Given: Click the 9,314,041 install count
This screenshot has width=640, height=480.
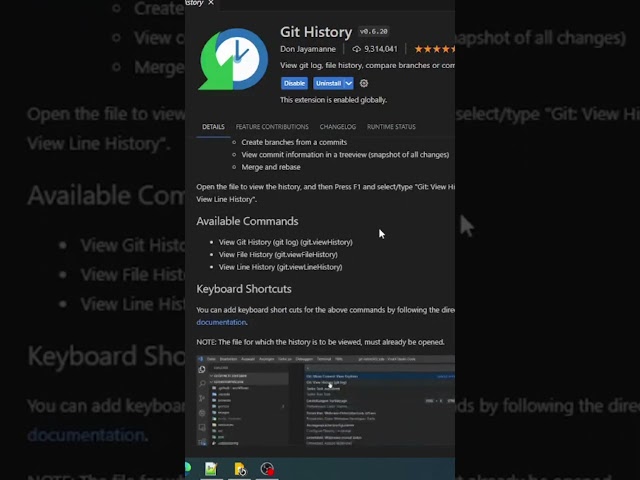Looking at the screenshot, I should (380, 49).
